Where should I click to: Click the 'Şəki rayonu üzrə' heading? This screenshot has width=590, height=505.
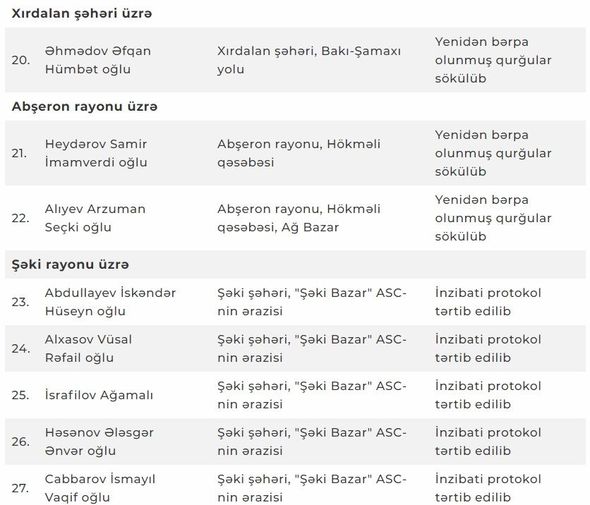(x=70, y=265)
